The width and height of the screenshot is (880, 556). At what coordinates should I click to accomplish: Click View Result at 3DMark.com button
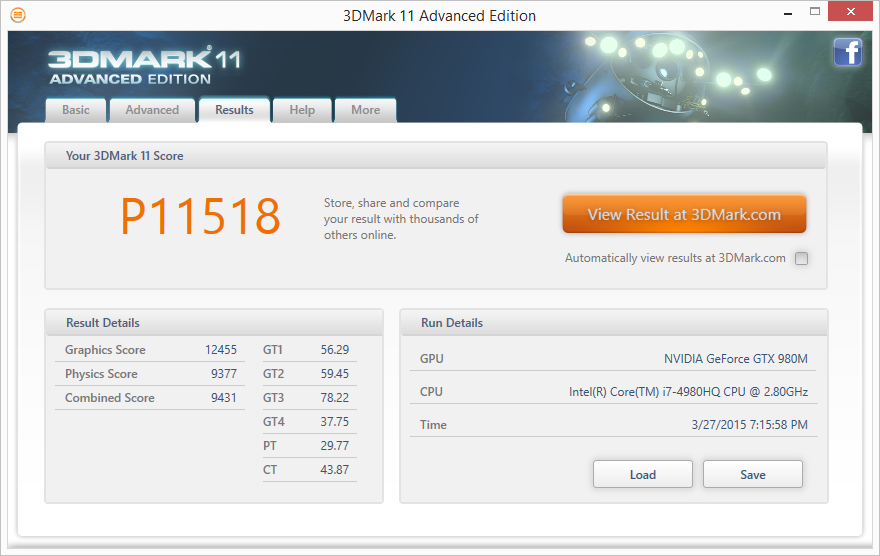click(684, 214)
